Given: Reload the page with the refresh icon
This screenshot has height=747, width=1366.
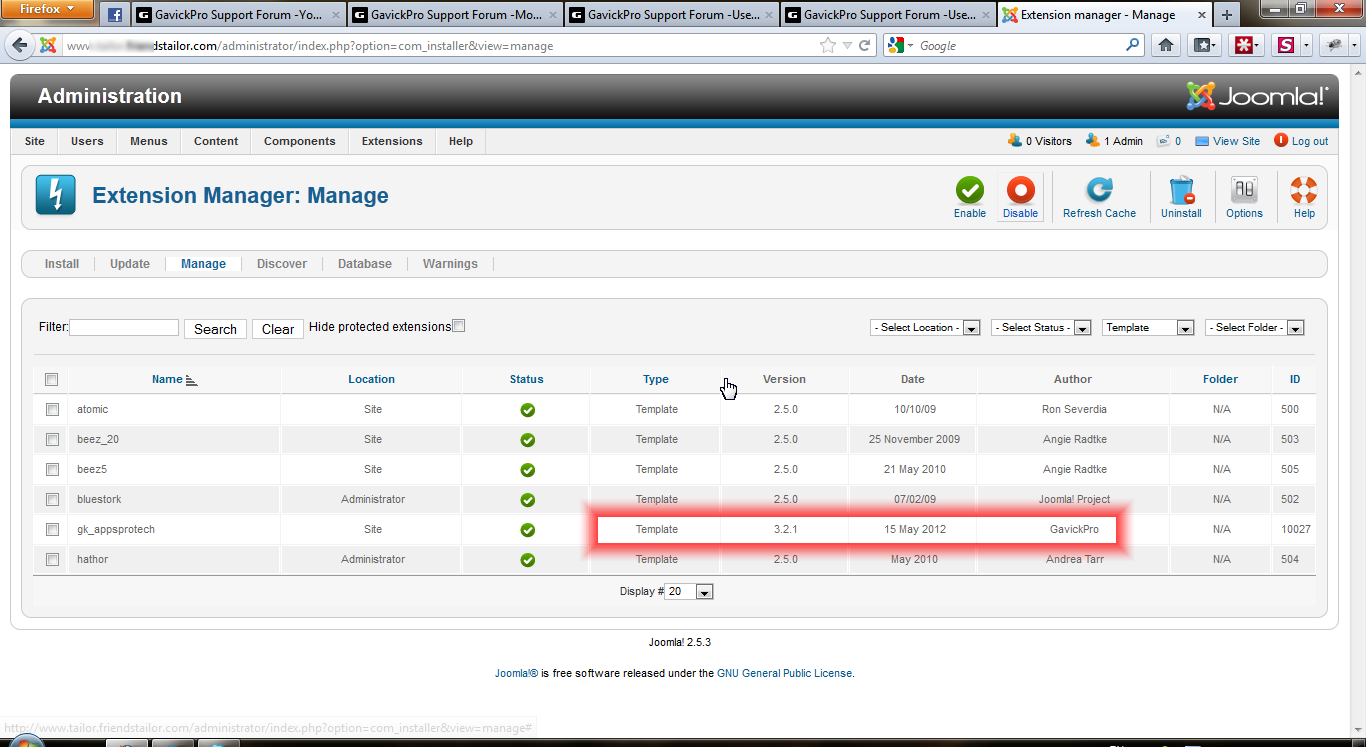Looking at the screenshot, I should 865,45.
